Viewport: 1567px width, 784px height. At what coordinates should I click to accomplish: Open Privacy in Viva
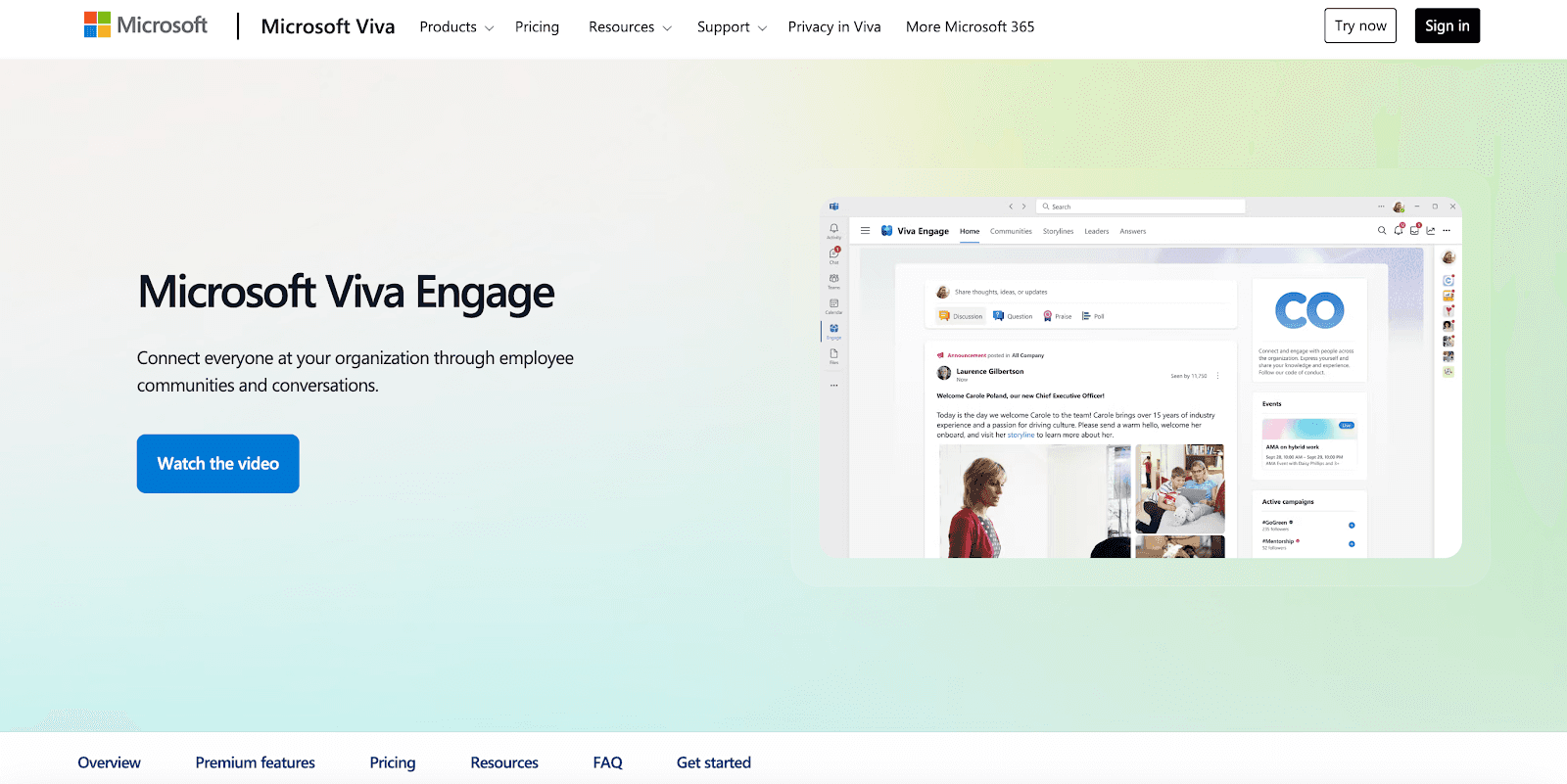tap(834, 26)
